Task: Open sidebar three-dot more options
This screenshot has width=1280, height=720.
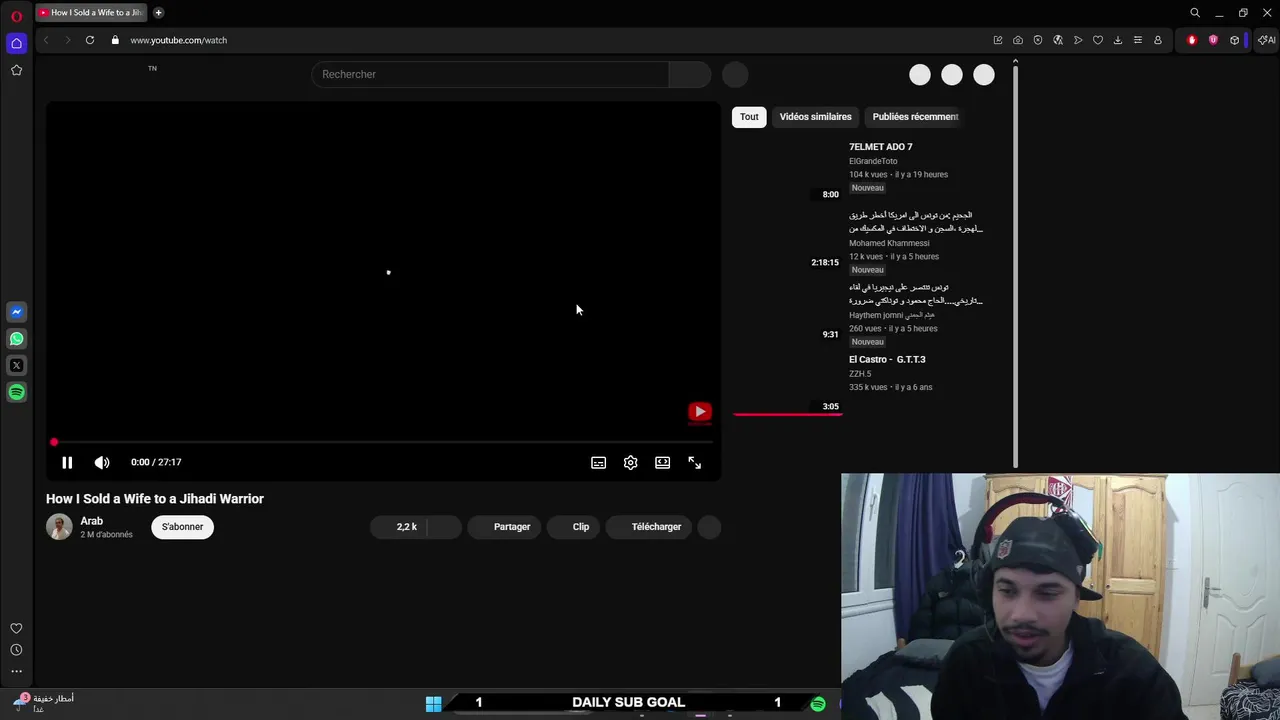Action: click(16, 671)
